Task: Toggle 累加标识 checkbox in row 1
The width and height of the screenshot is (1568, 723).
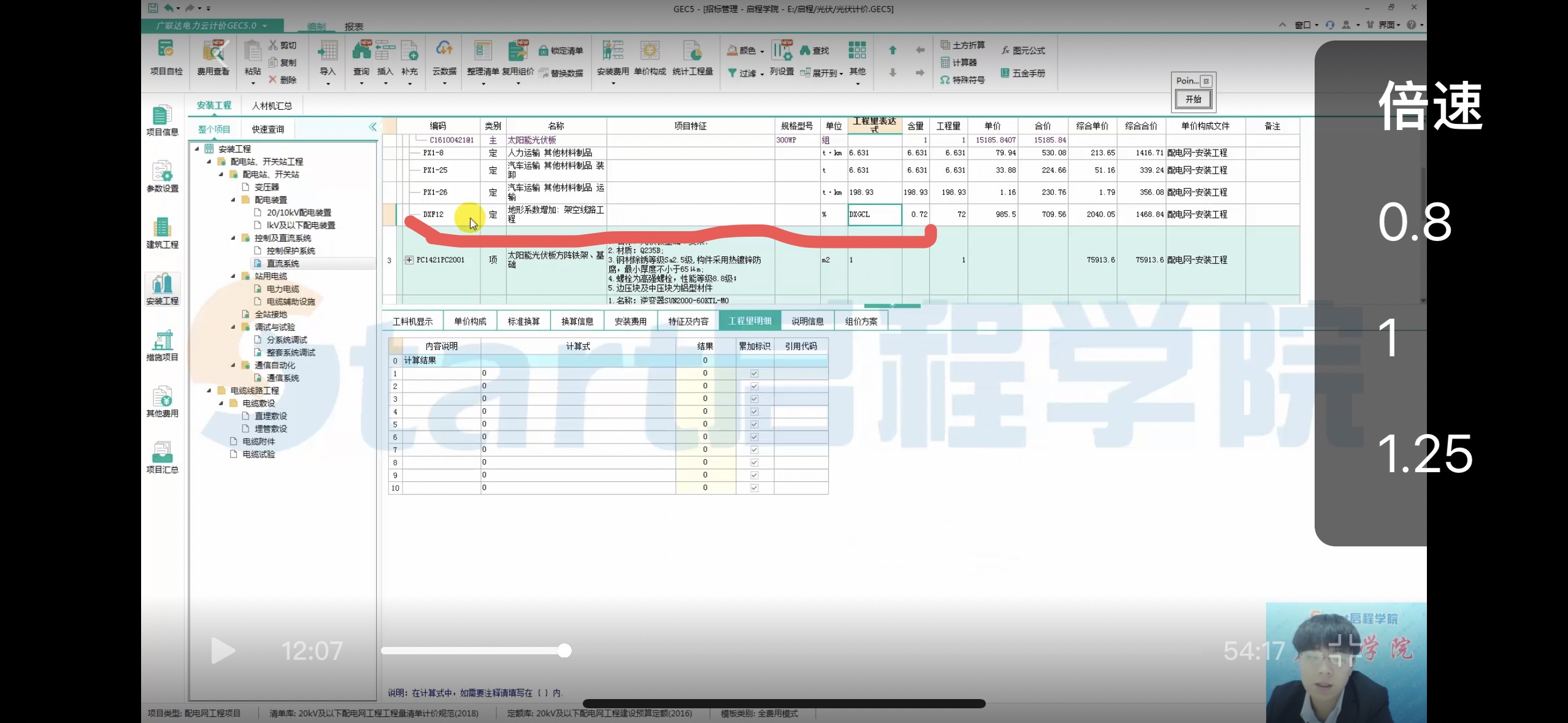Action: [754, 373]
